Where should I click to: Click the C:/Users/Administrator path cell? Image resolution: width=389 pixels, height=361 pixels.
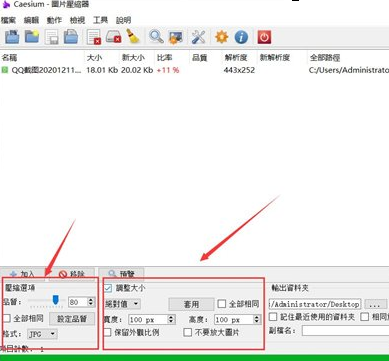349,70
